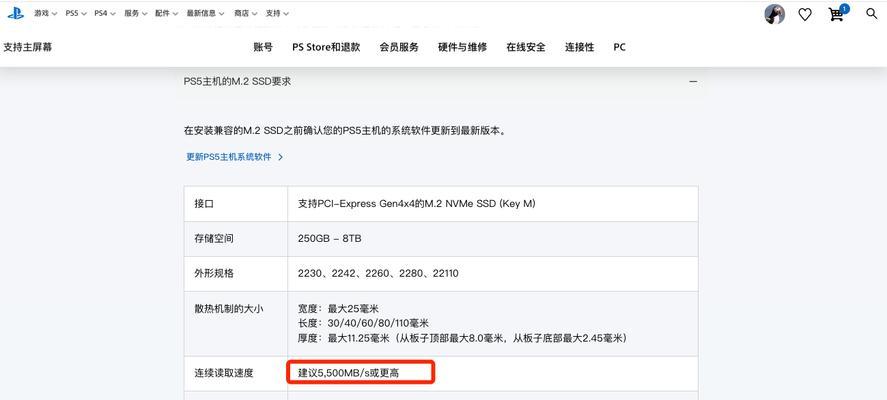Open the shopping cart icon
This screenshot has width=887, height=400.
point(837,14)
